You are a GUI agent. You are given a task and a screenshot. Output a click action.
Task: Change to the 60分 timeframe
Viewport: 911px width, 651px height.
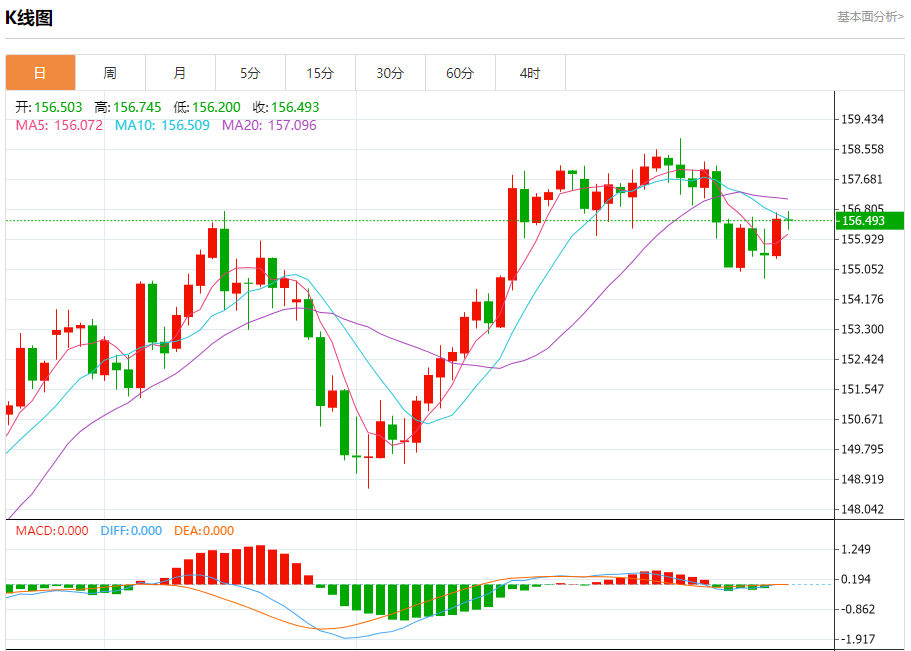tap(460, 73)
